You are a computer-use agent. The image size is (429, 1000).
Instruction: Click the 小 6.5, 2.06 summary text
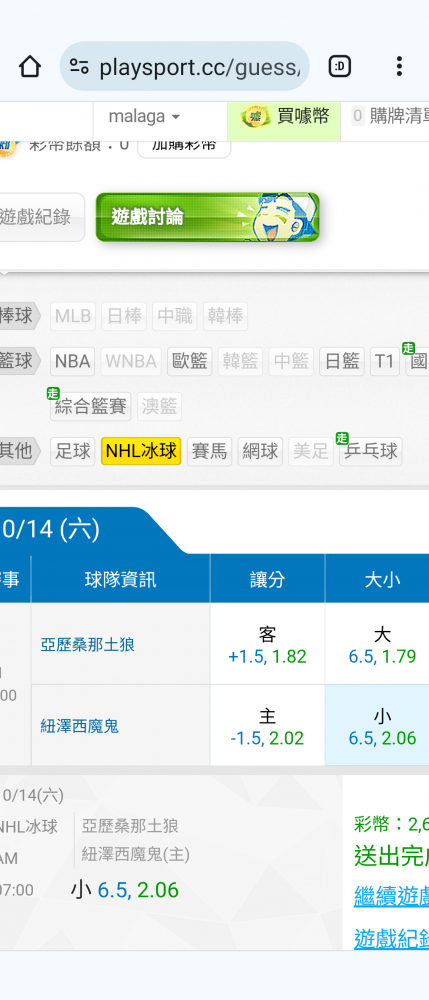tap(125, 890)
